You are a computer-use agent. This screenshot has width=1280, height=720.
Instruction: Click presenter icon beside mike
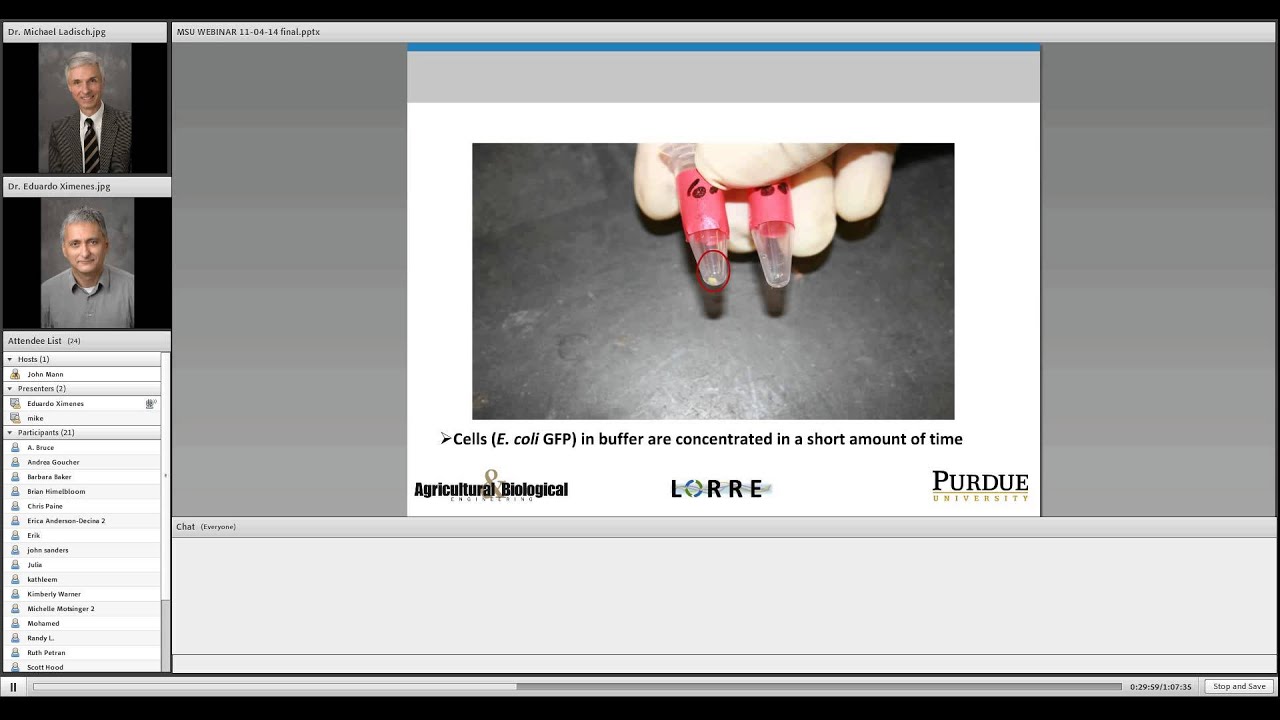click(15, 418)
